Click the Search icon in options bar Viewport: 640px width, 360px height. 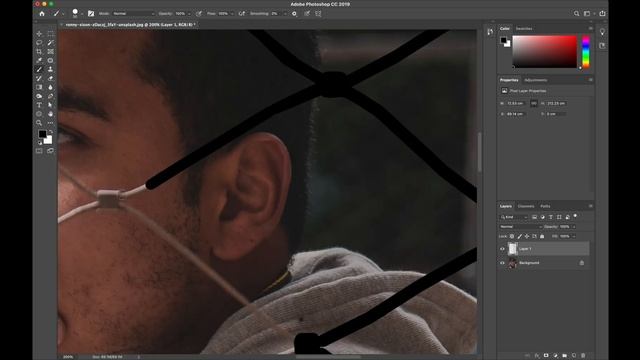pos(576,13)
